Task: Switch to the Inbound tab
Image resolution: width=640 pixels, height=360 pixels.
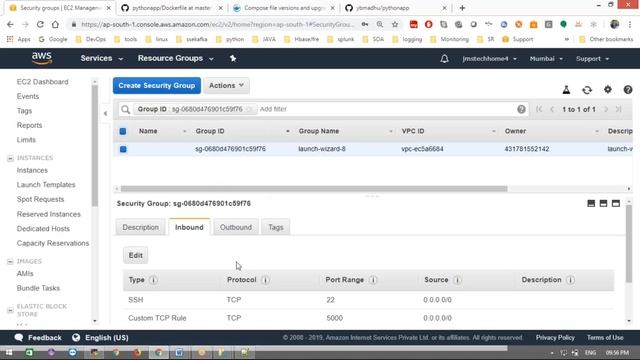Action: (x=189, y=227)
